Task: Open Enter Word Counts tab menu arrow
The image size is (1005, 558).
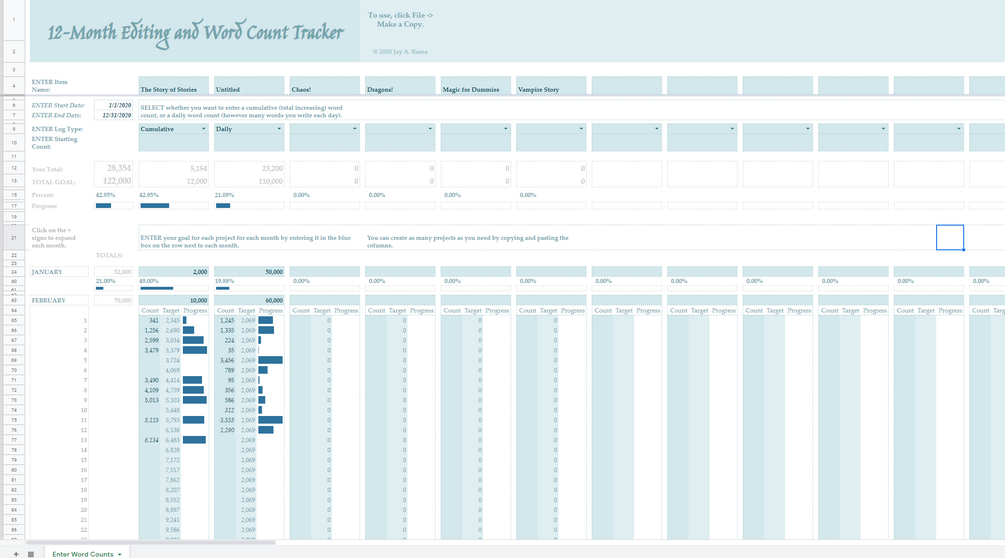Action: 120,554
